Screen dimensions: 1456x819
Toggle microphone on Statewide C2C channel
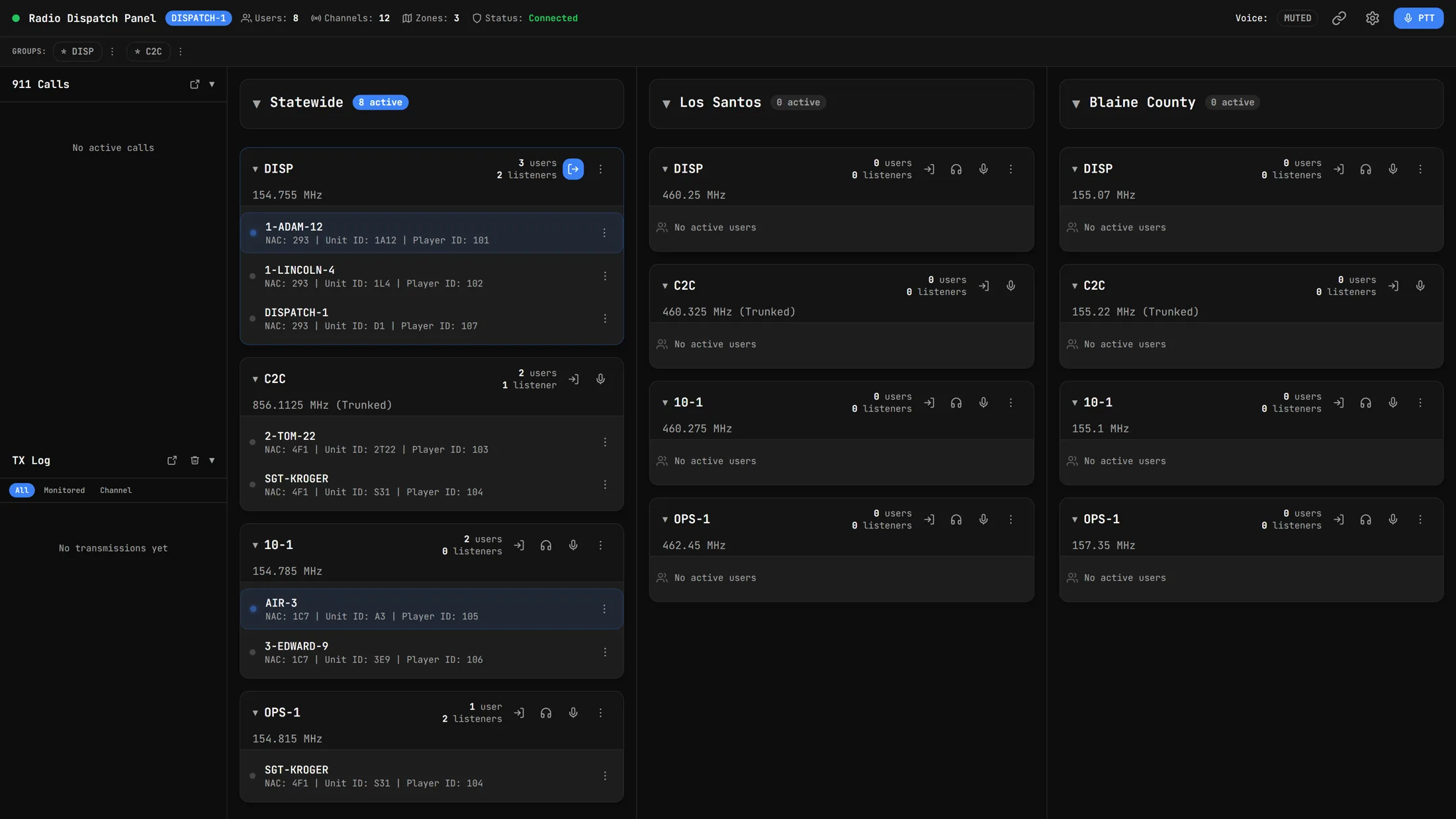(x=601, y=379)
